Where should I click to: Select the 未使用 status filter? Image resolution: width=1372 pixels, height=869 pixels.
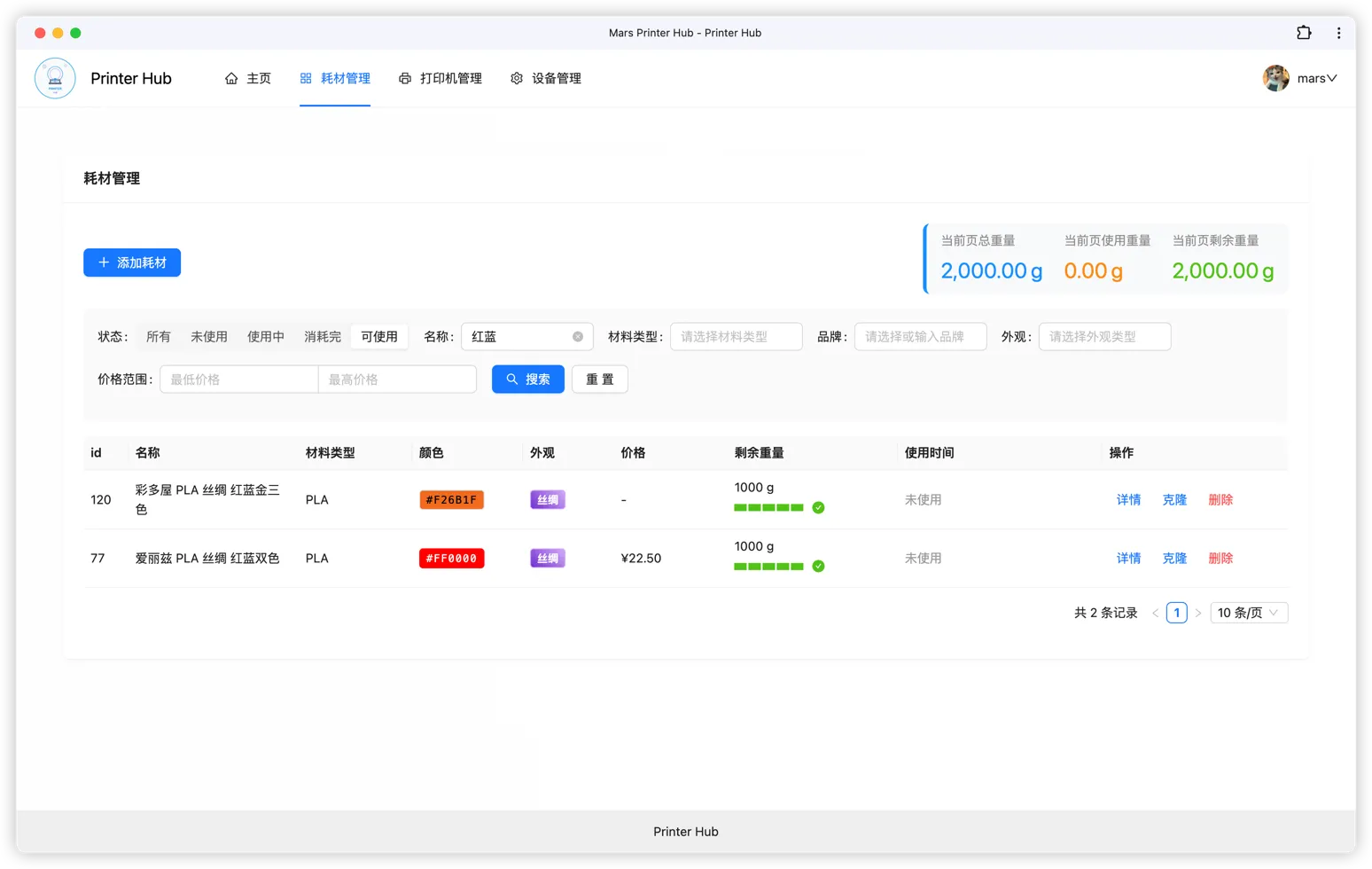(x=209, y=337)
